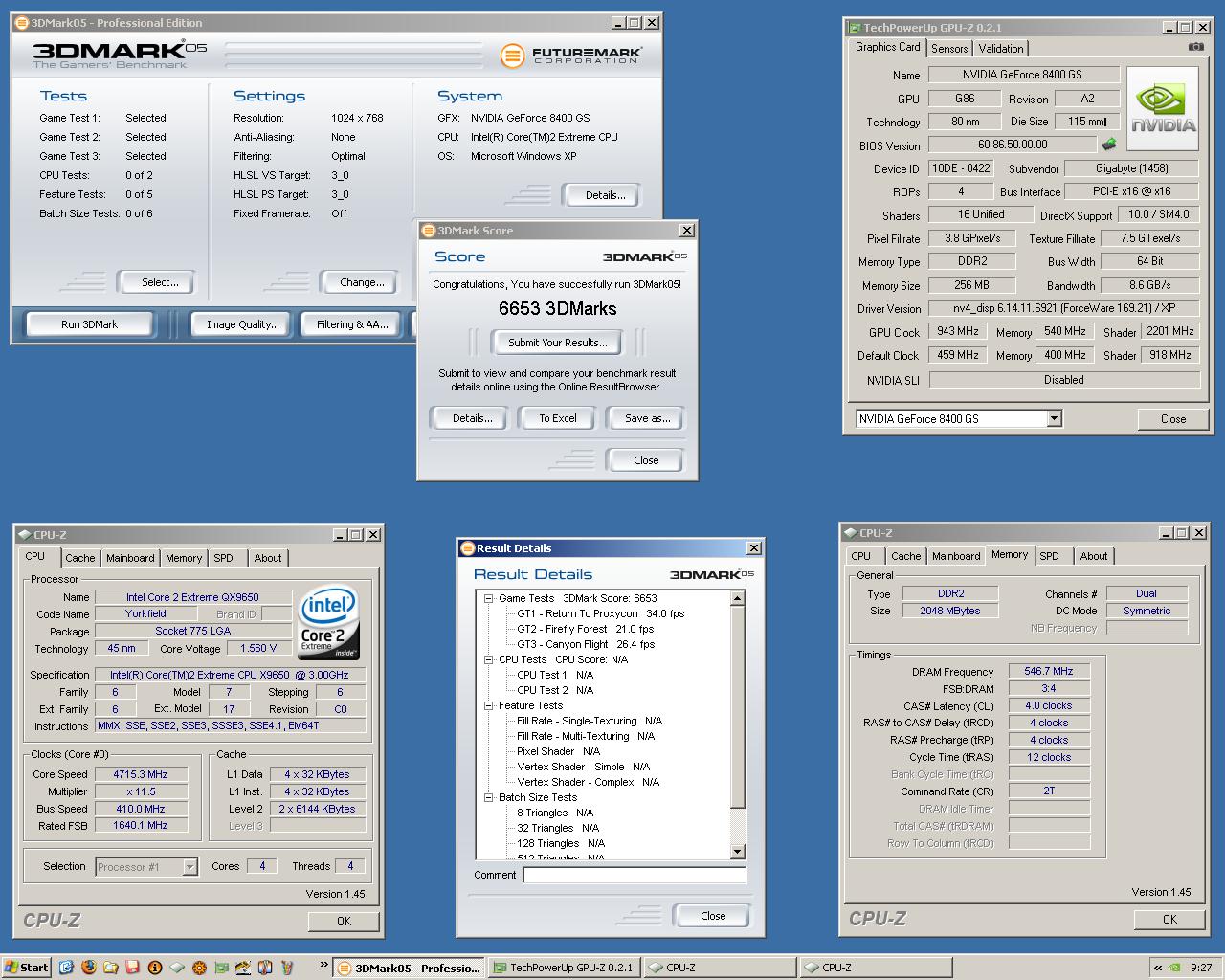Click the Save as... button in Score dialog
This screenshot has width=1225, height=980.
tap(647, 418)
